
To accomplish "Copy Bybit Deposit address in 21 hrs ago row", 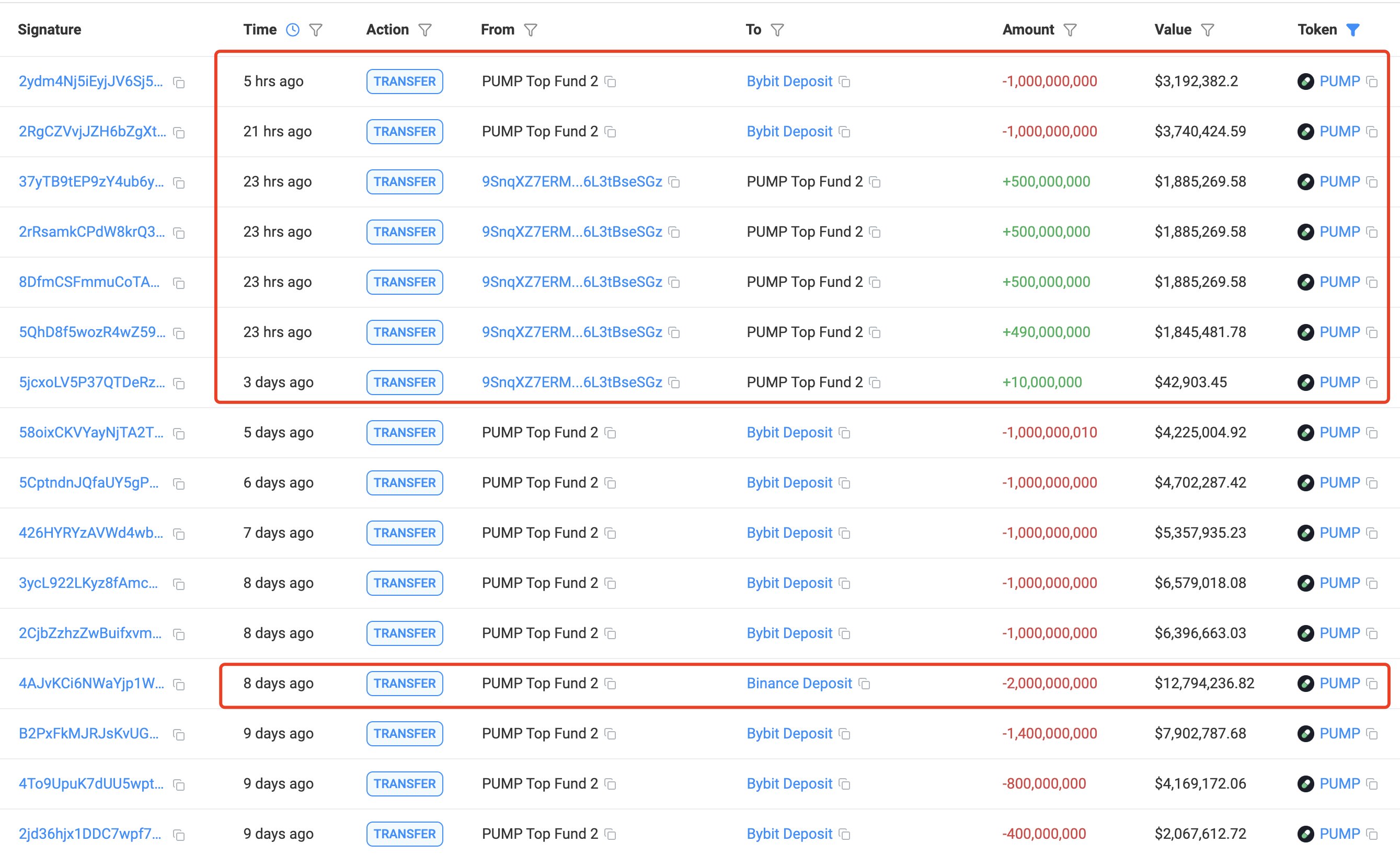I will (845, 132).
